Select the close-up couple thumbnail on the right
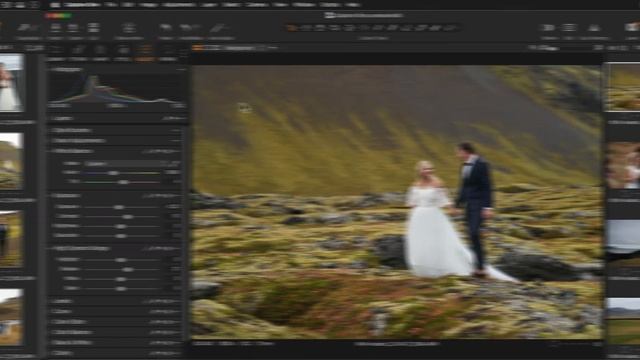The image size is (640, 360). coord(623,165)
